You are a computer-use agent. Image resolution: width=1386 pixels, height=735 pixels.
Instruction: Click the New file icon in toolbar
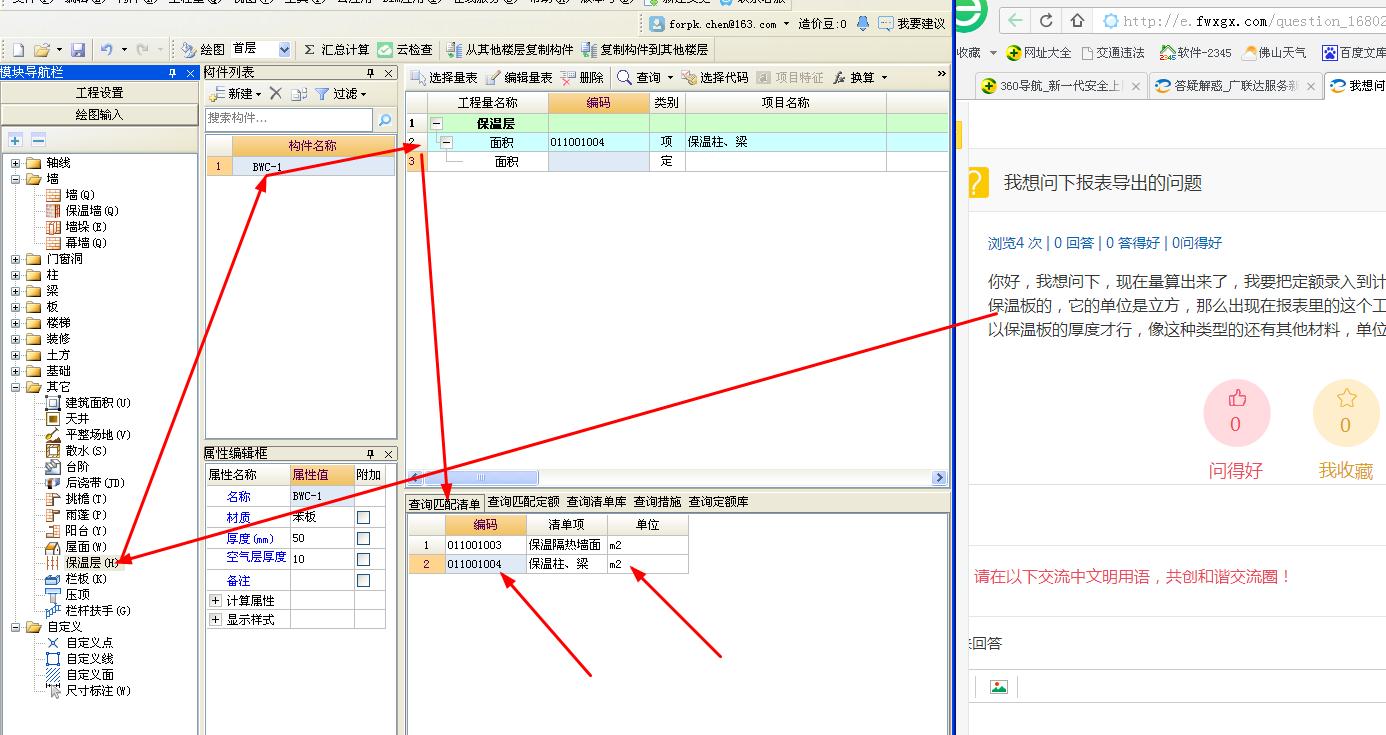[17, 49]
